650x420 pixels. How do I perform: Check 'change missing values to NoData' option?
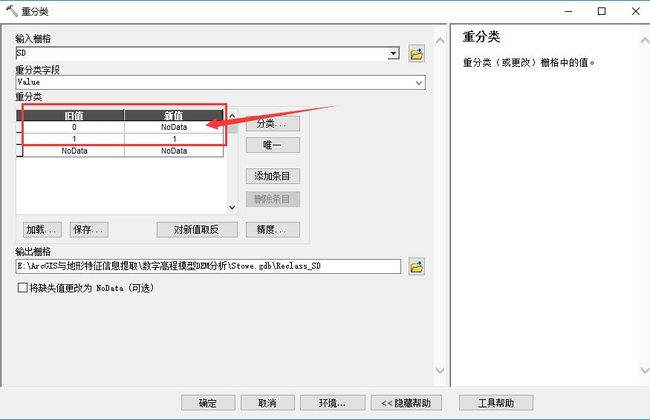(22, 287)
